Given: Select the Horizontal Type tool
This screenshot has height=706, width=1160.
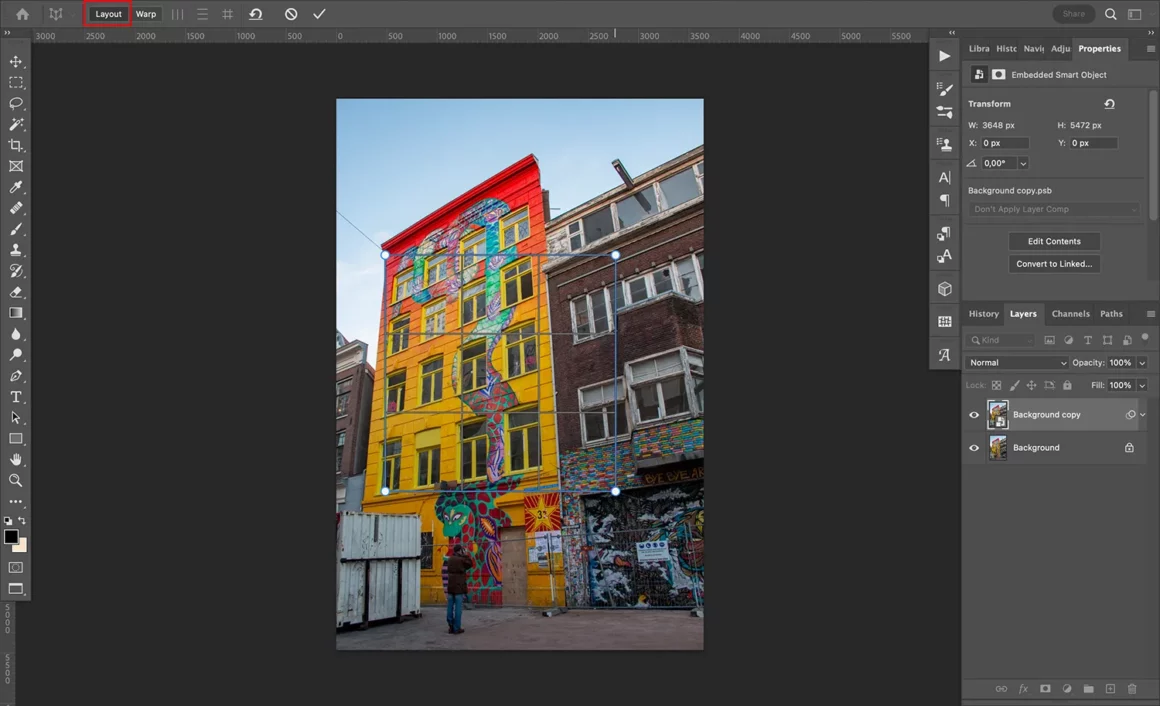Looking at the screenshot, I should point(16,397).
